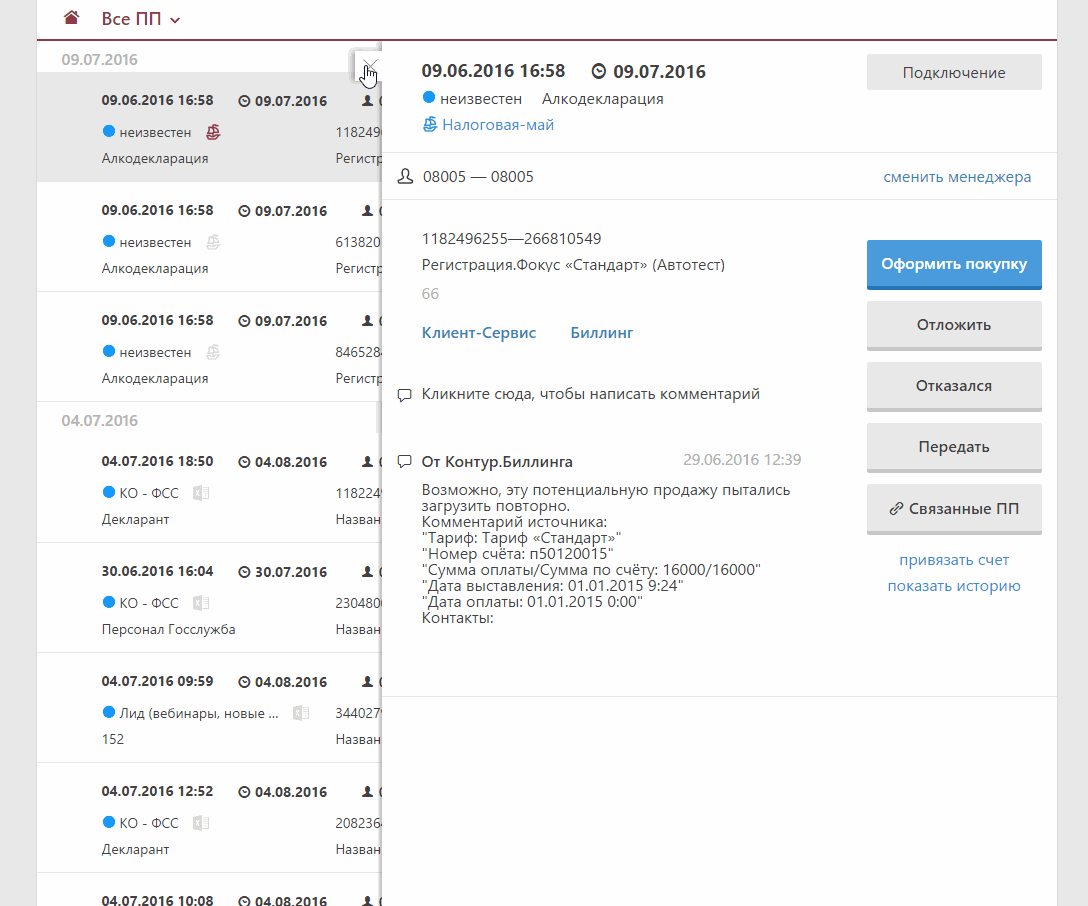Click 'Отказался' button
Viewport: 1088px width, 906px height.
pos(954,386)
